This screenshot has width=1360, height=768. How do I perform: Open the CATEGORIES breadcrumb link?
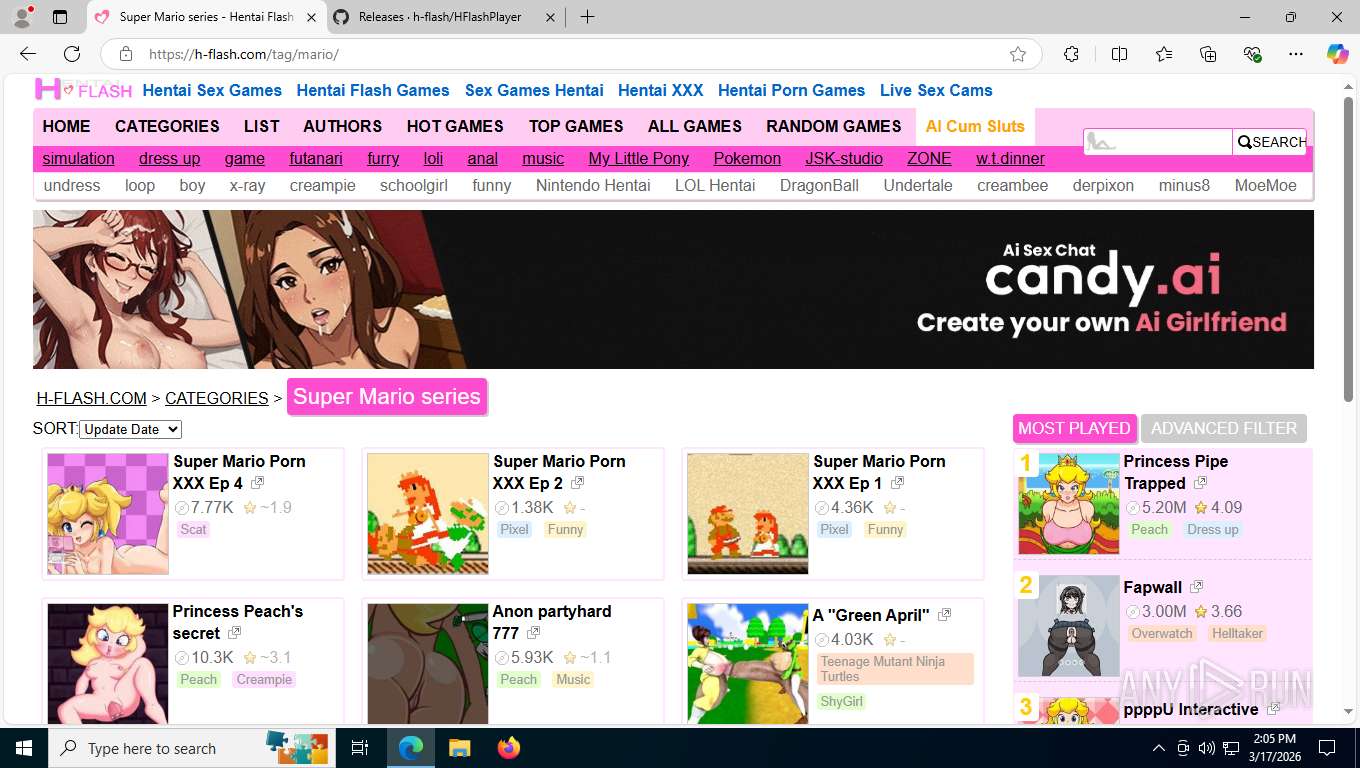point(217,398)
